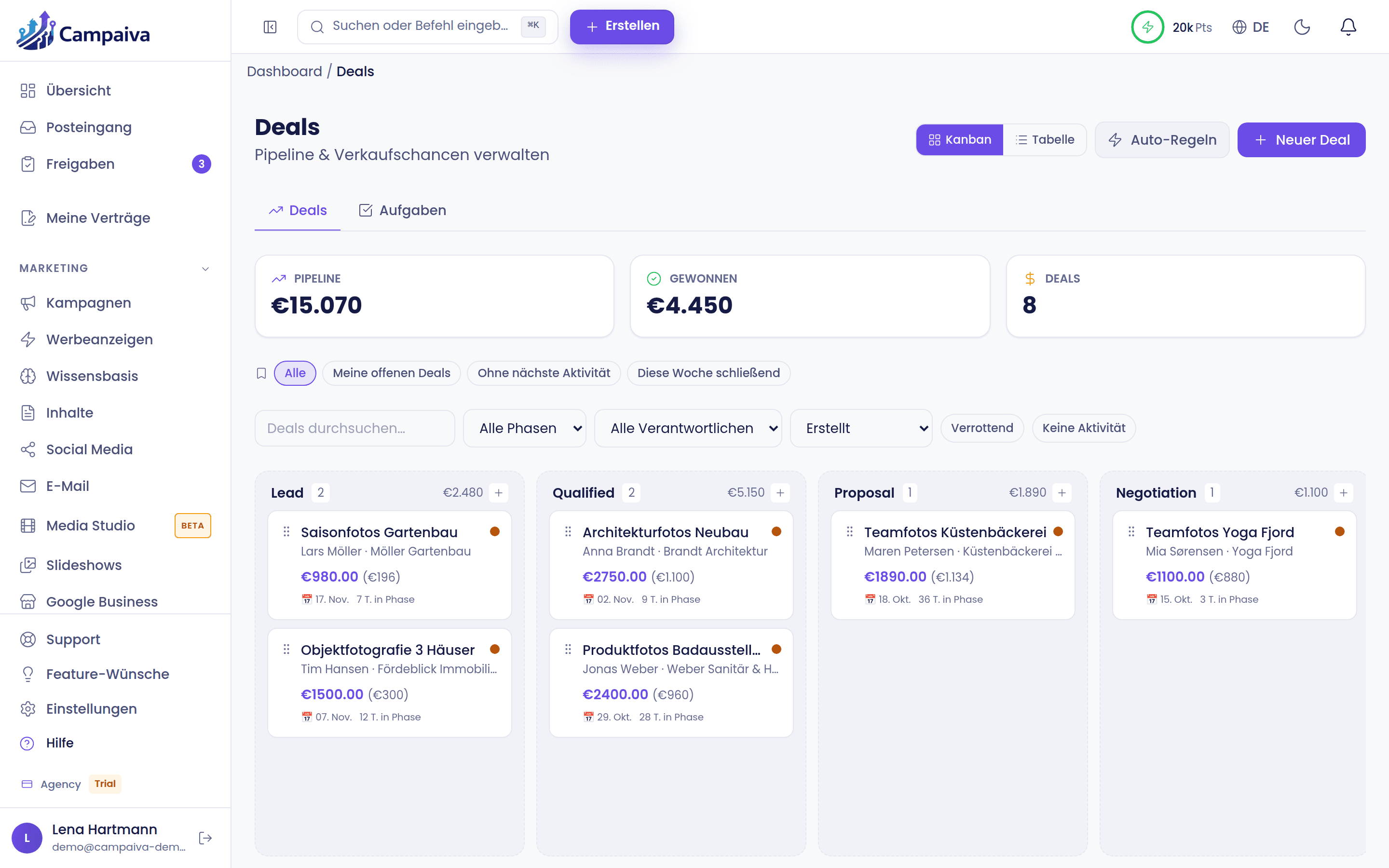
Task: Add deal to Proposal column plus
Action: tap(1062, 492)
